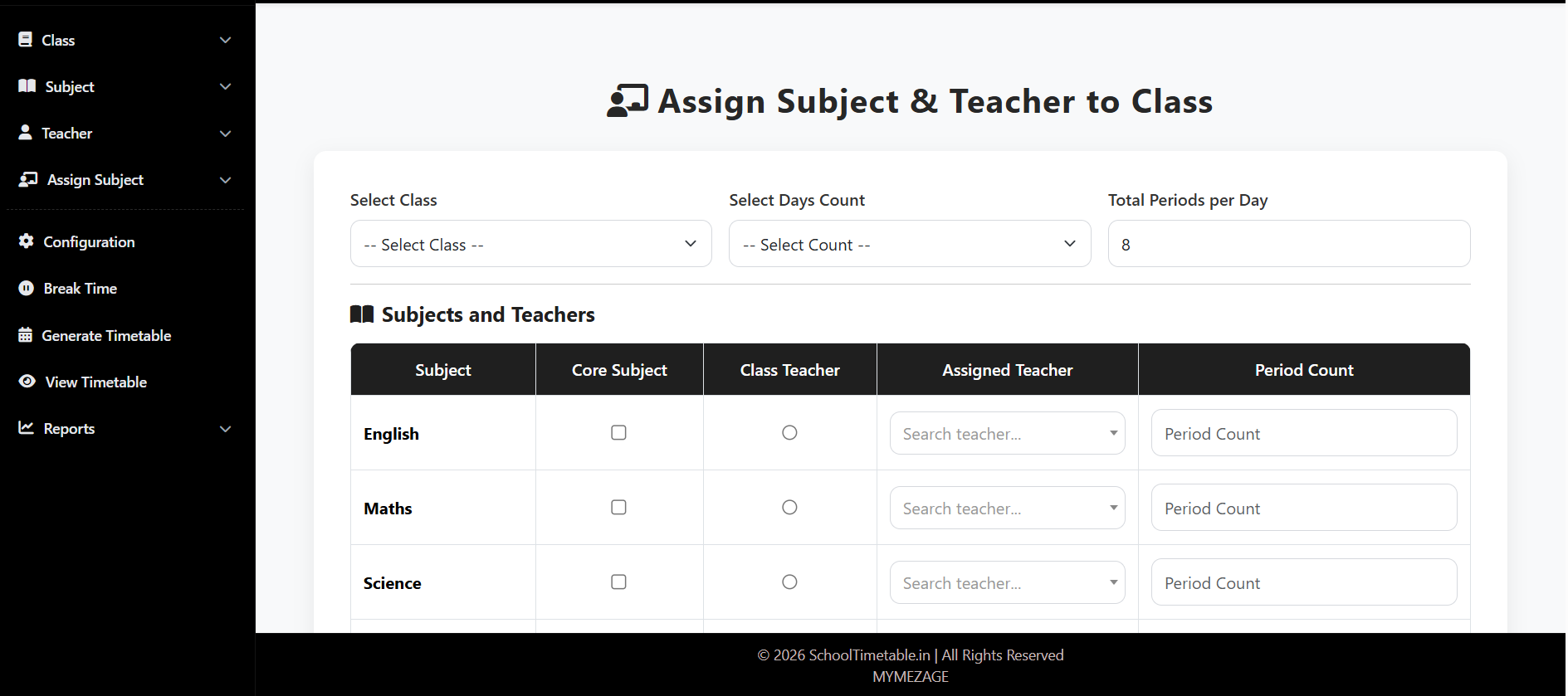This screenshot has height=696, width=1568.
Task: Open the English teacher search dropdown
Action: point(1007,434)
